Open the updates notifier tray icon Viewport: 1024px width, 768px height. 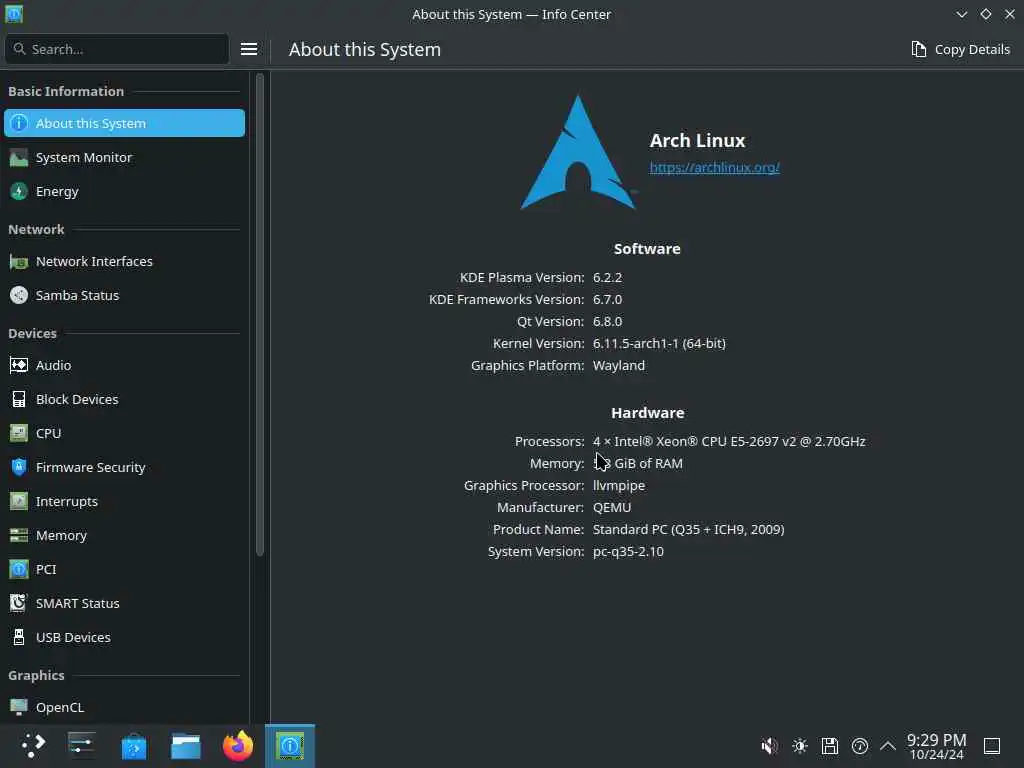click(860, 746)
